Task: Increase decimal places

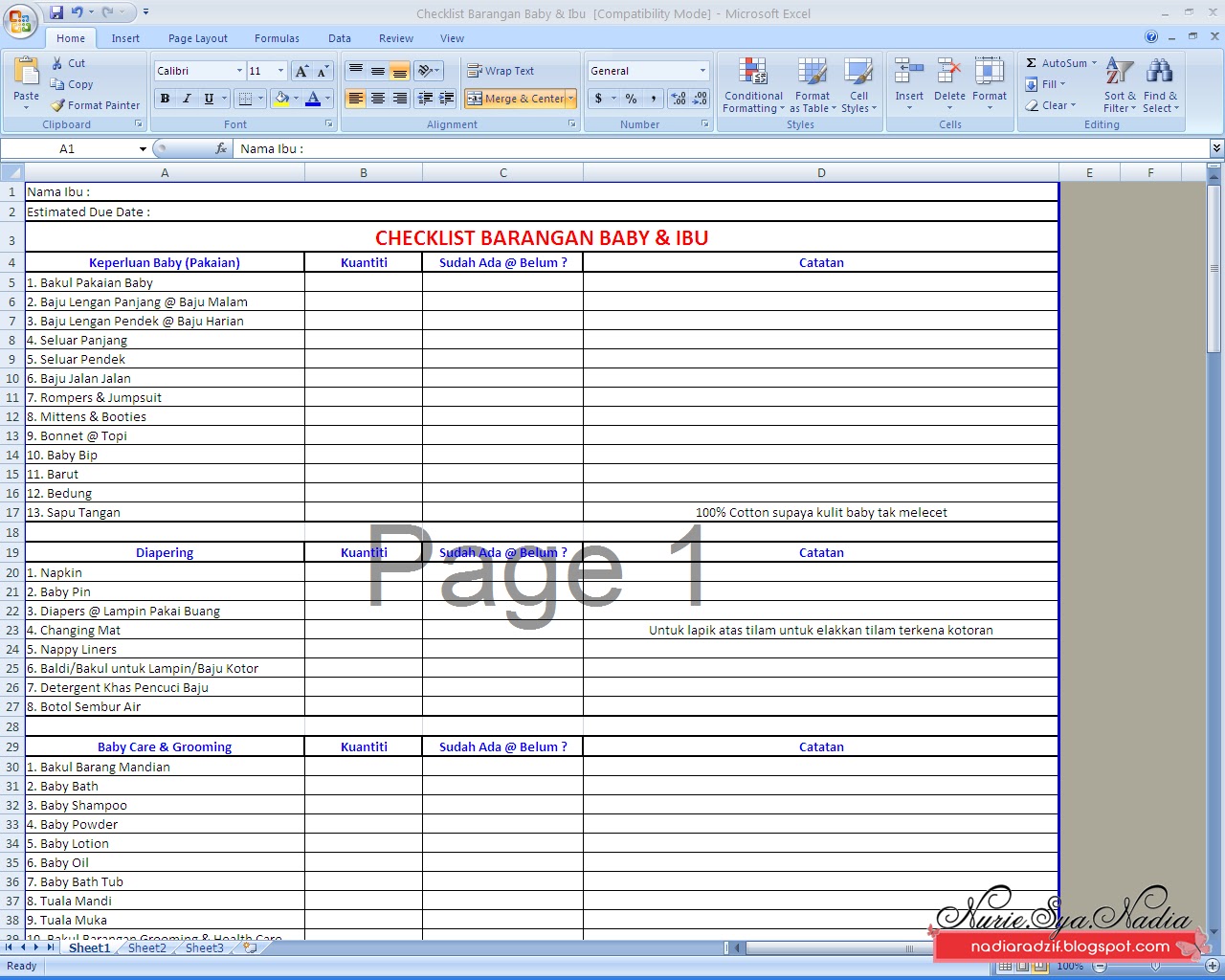Action: tap(679, 99)
